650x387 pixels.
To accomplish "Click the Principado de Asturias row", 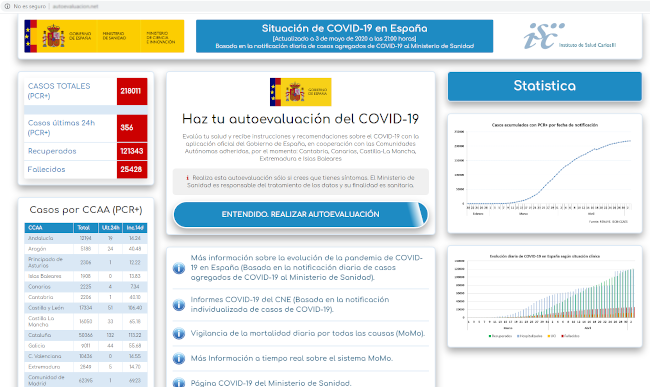I will (86, 262).
